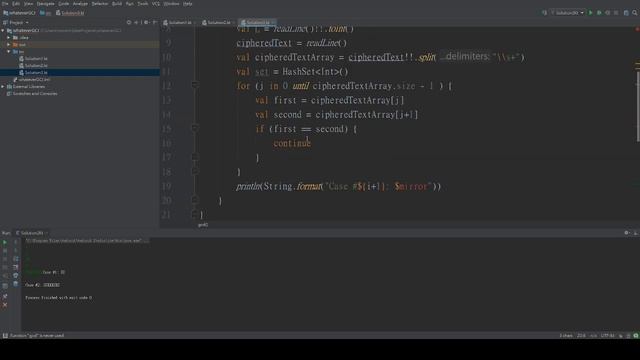The height and width of the screenshot is (360, 640).
Task: Click the Up stack trace arrow
Action: (16, 242)
